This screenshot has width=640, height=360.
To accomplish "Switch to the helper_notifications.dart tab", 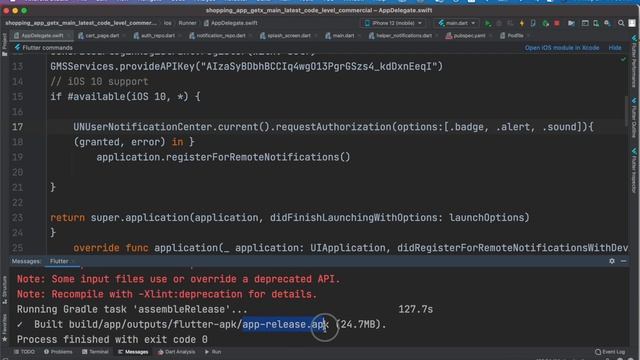I will coord(401,36).
